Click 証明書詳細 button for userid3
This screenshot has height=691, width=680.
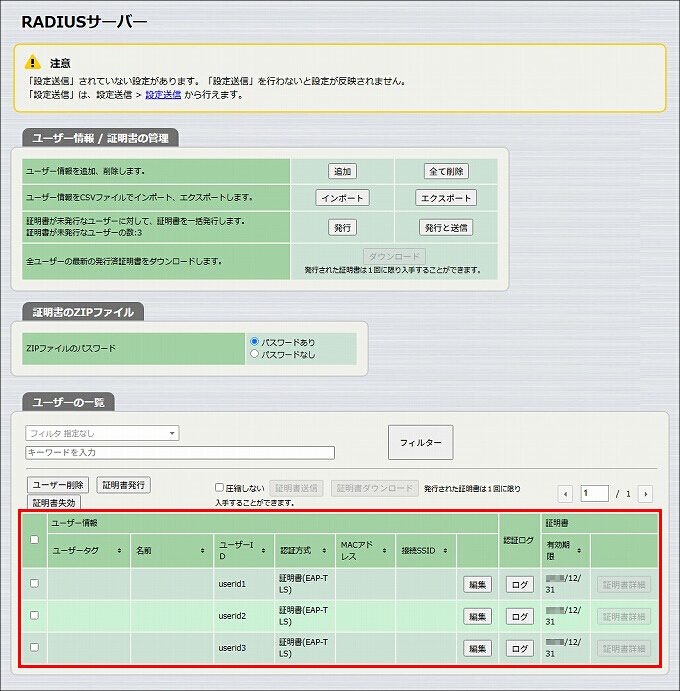(624, 649)
